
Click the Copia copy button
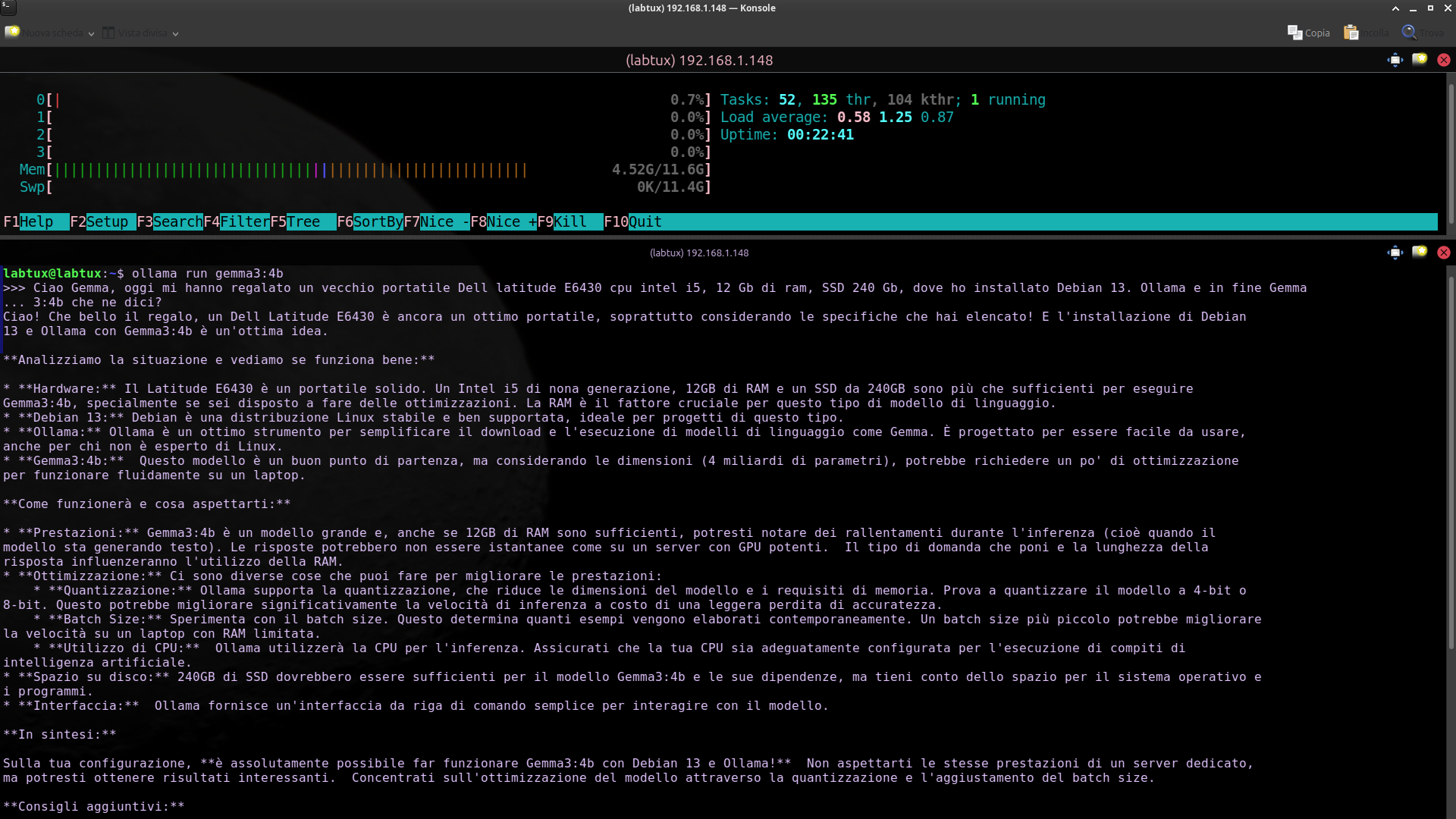click(1309, 33)
